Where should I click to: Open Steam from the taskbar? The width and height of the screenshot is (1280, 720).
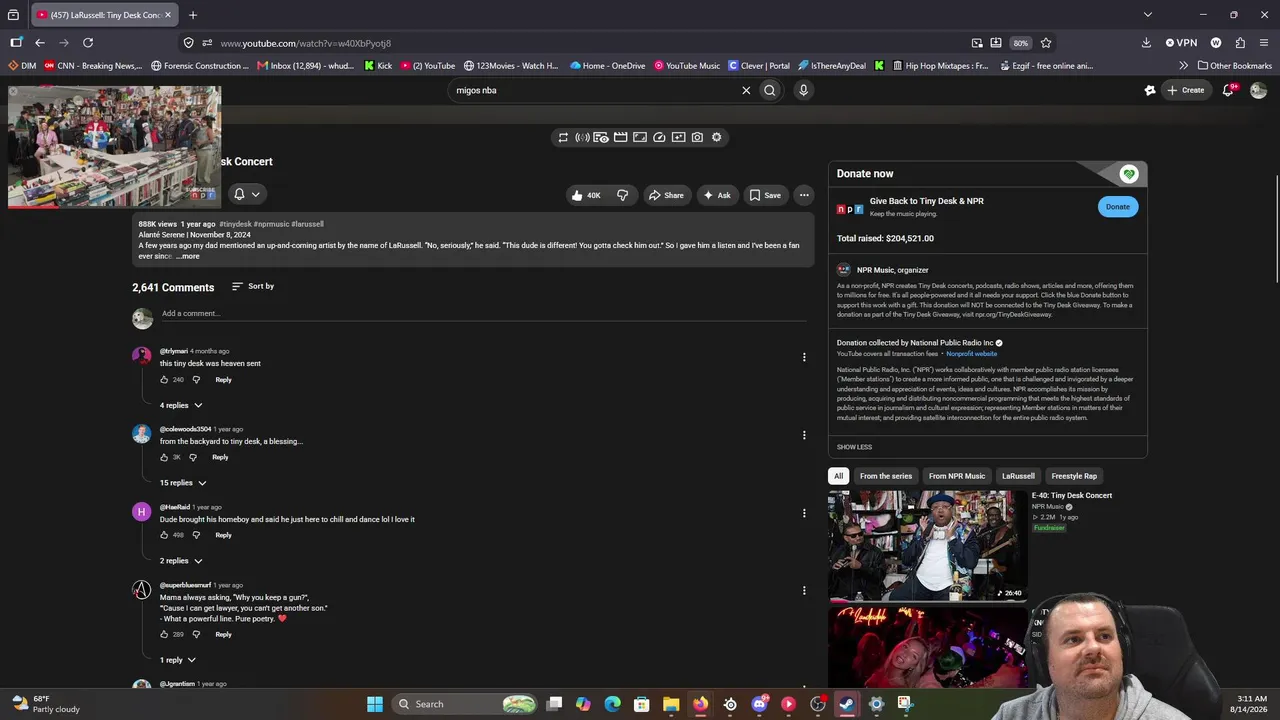pyautogui.click(x=846, y=704)
